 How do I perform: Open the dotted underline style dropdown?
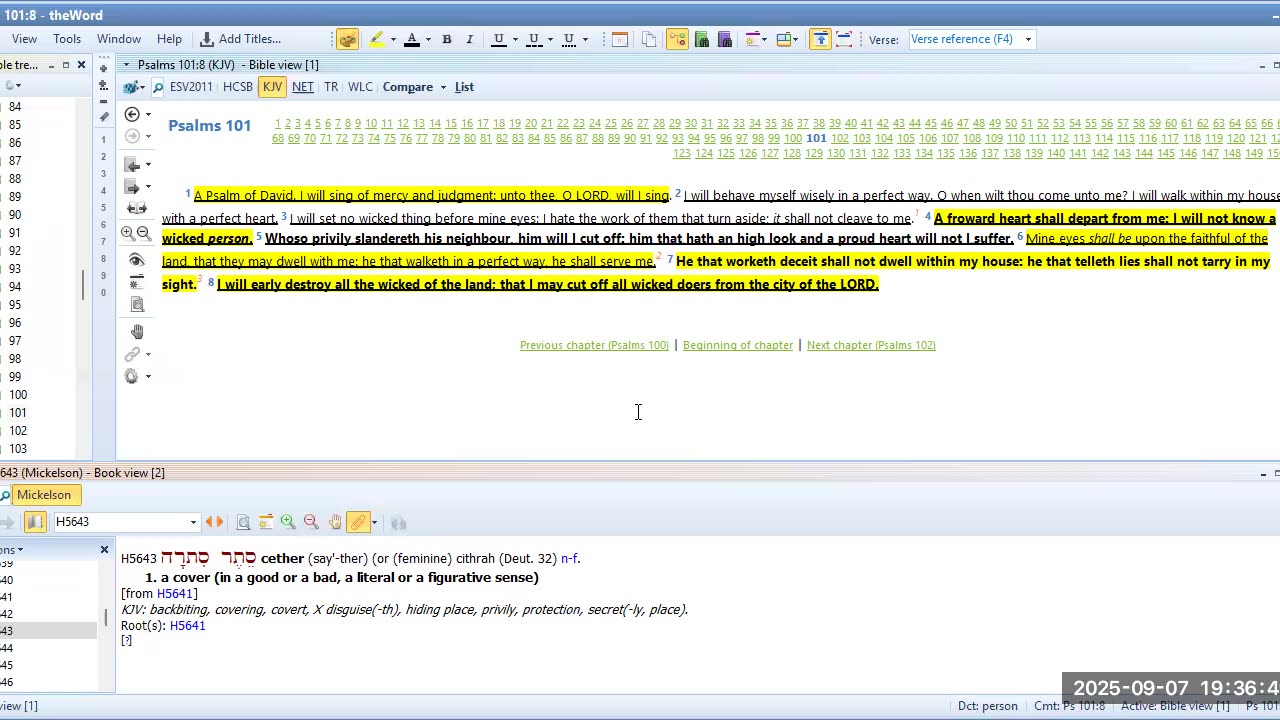(x=585, y=39)
